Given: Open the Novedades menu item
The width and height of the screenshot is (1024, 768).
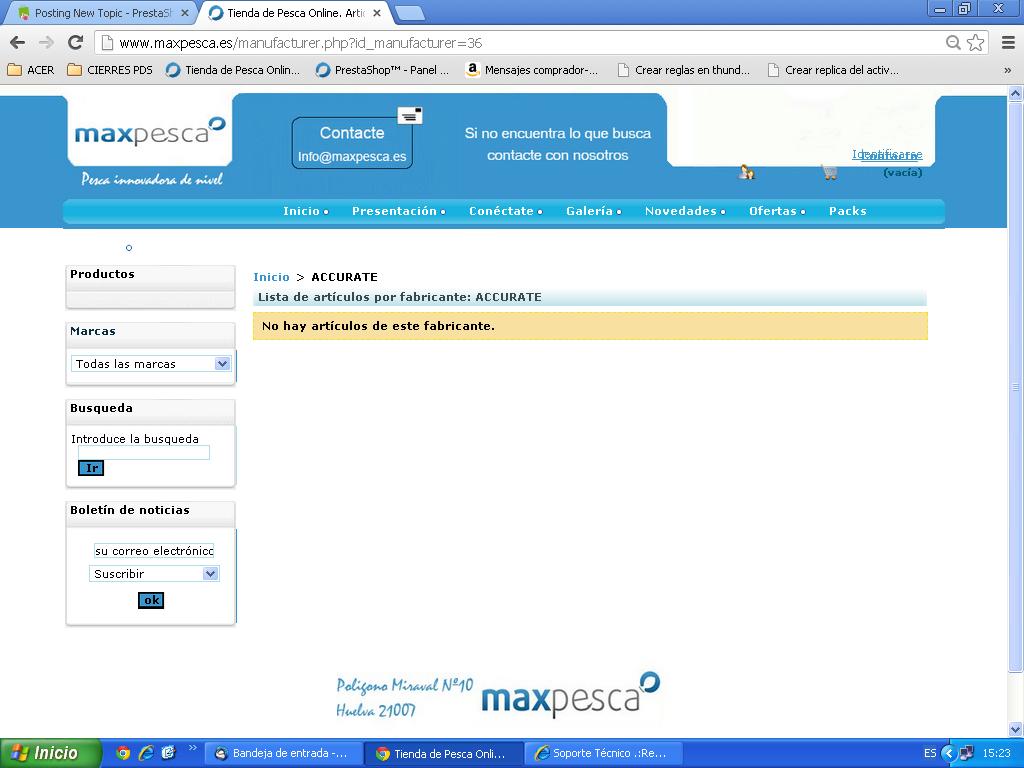Looking at the screenshot, I should pos(681,211).
